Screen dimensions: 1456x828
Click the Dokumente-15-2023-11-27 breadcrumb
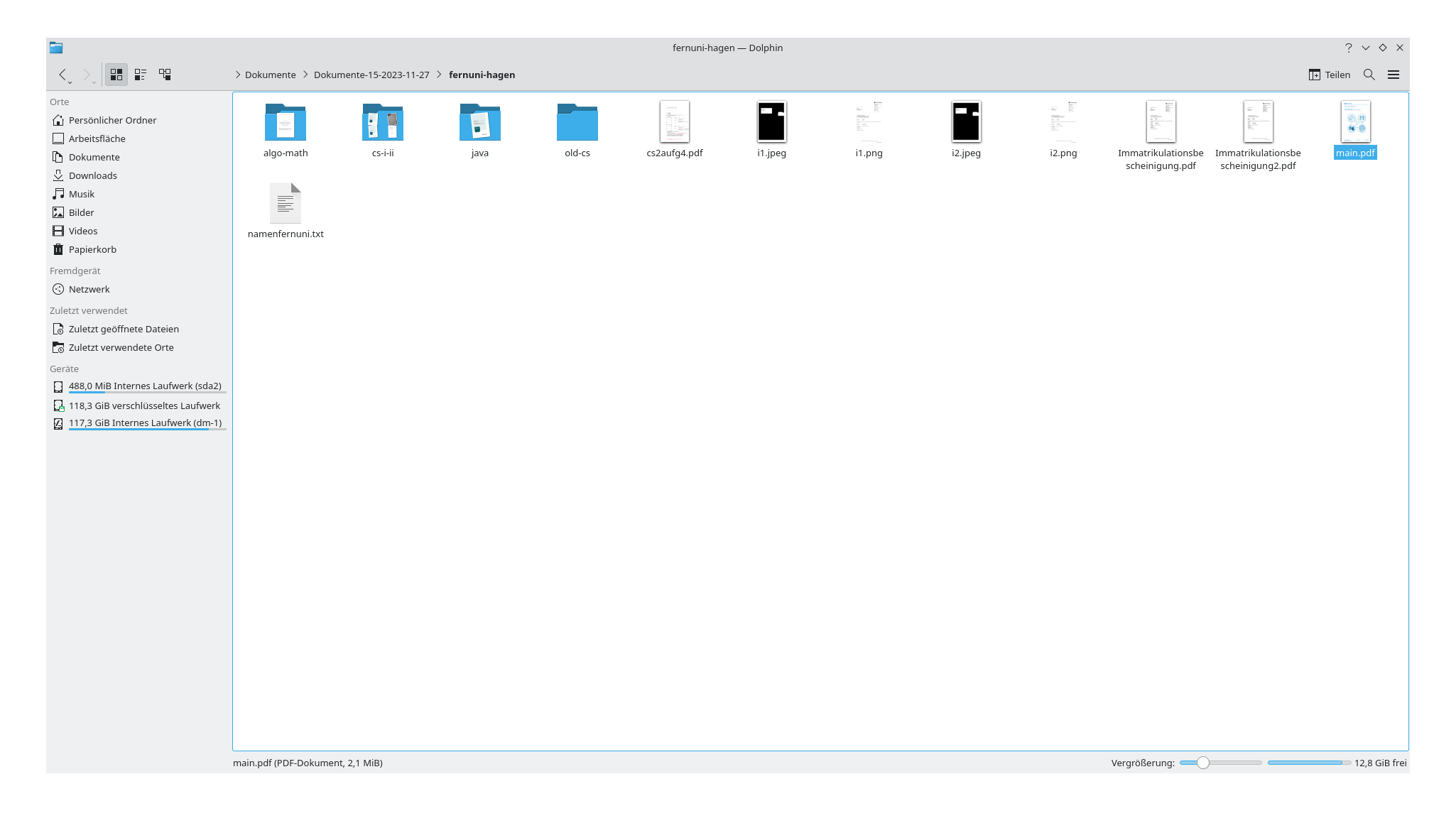click(x=370, y=75)
